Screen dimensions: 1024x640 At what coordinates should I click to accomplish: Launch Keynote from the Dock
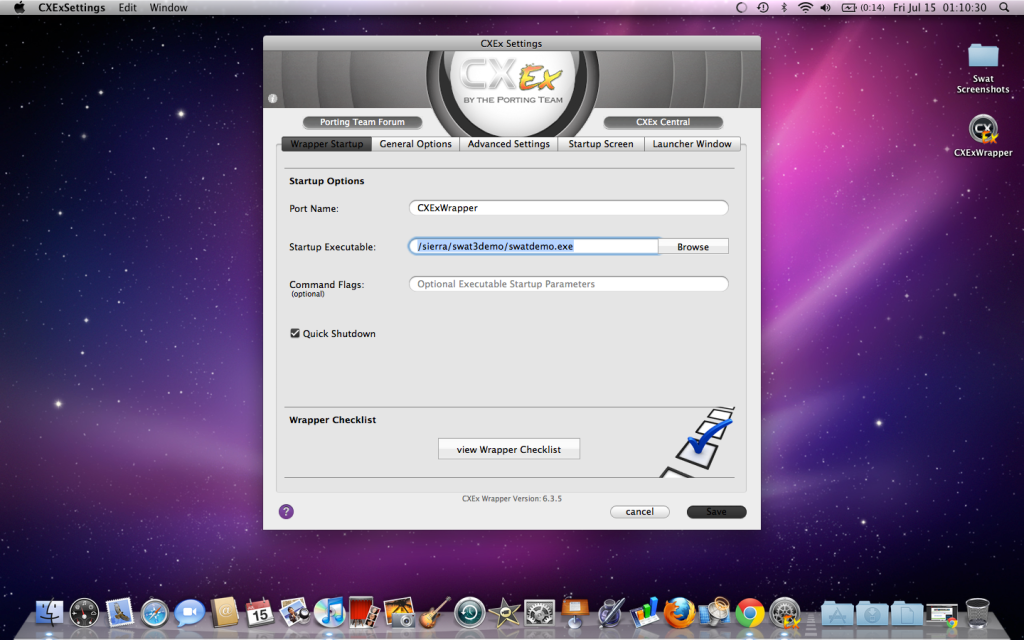pos(575,613)
